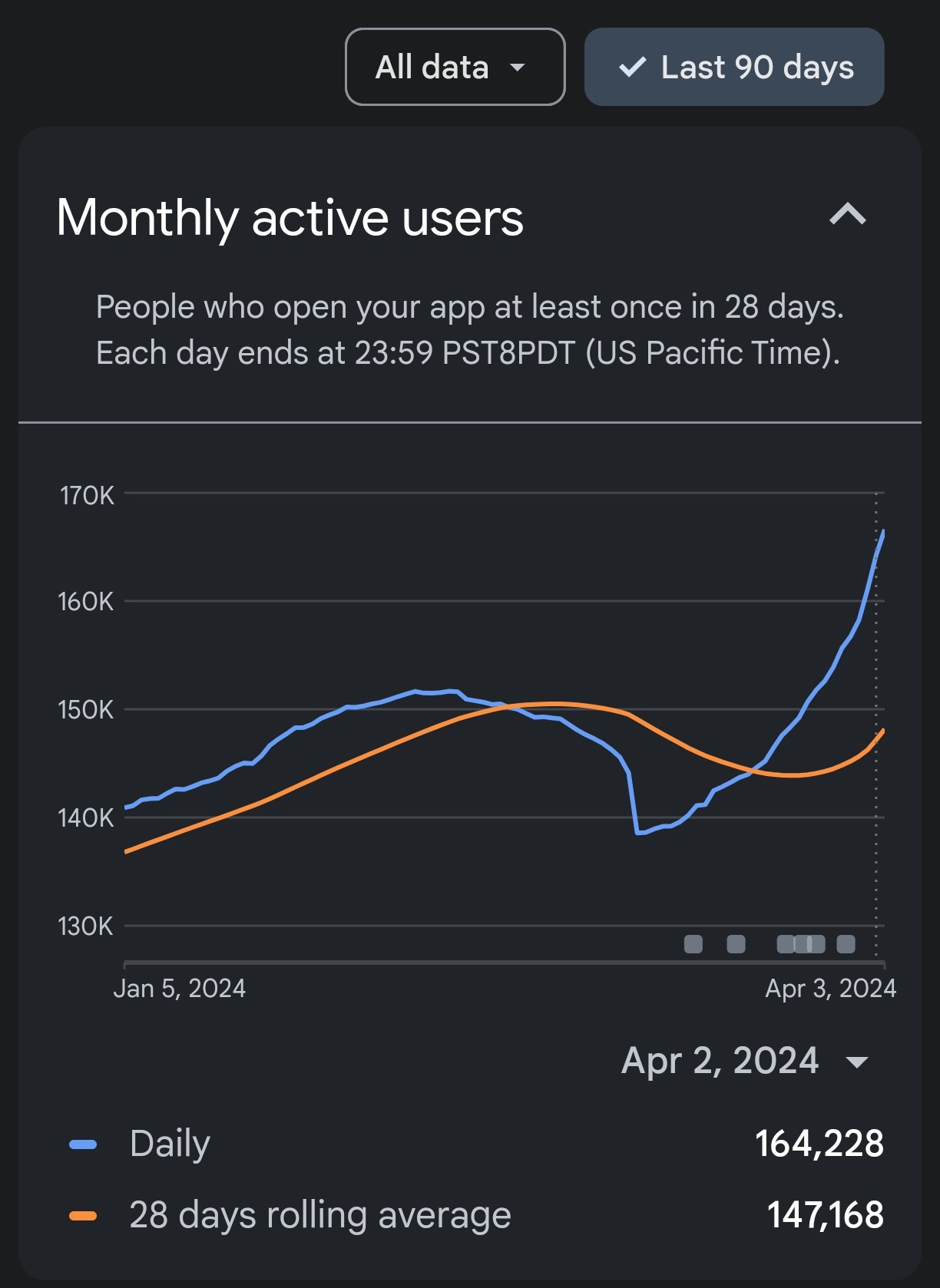Toggle the "Daily" series legend label

pos(170,1144)
